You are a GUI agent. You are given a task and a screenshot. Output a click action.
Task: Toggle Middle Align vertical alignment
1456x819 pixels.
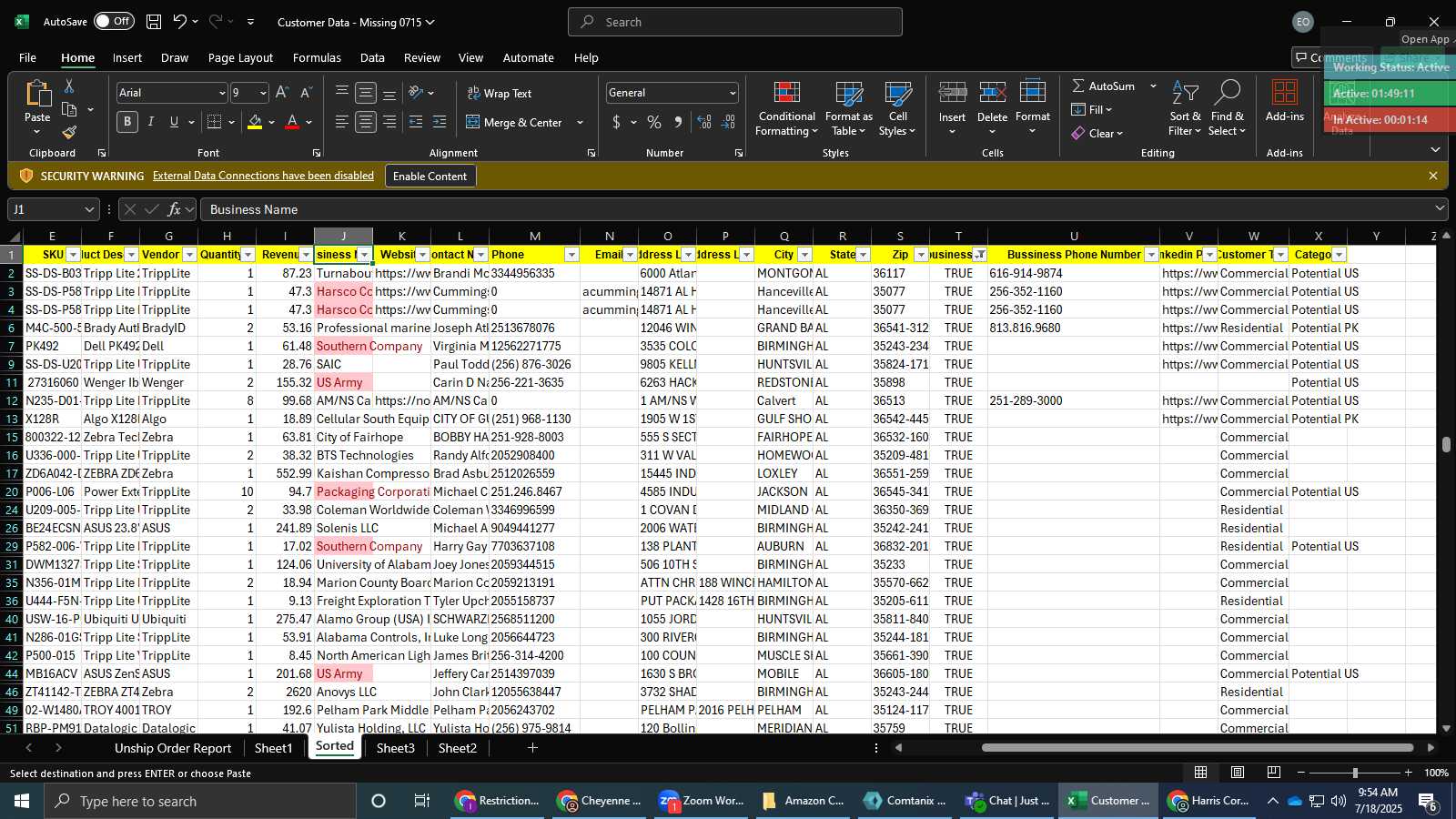click(366, 93)
